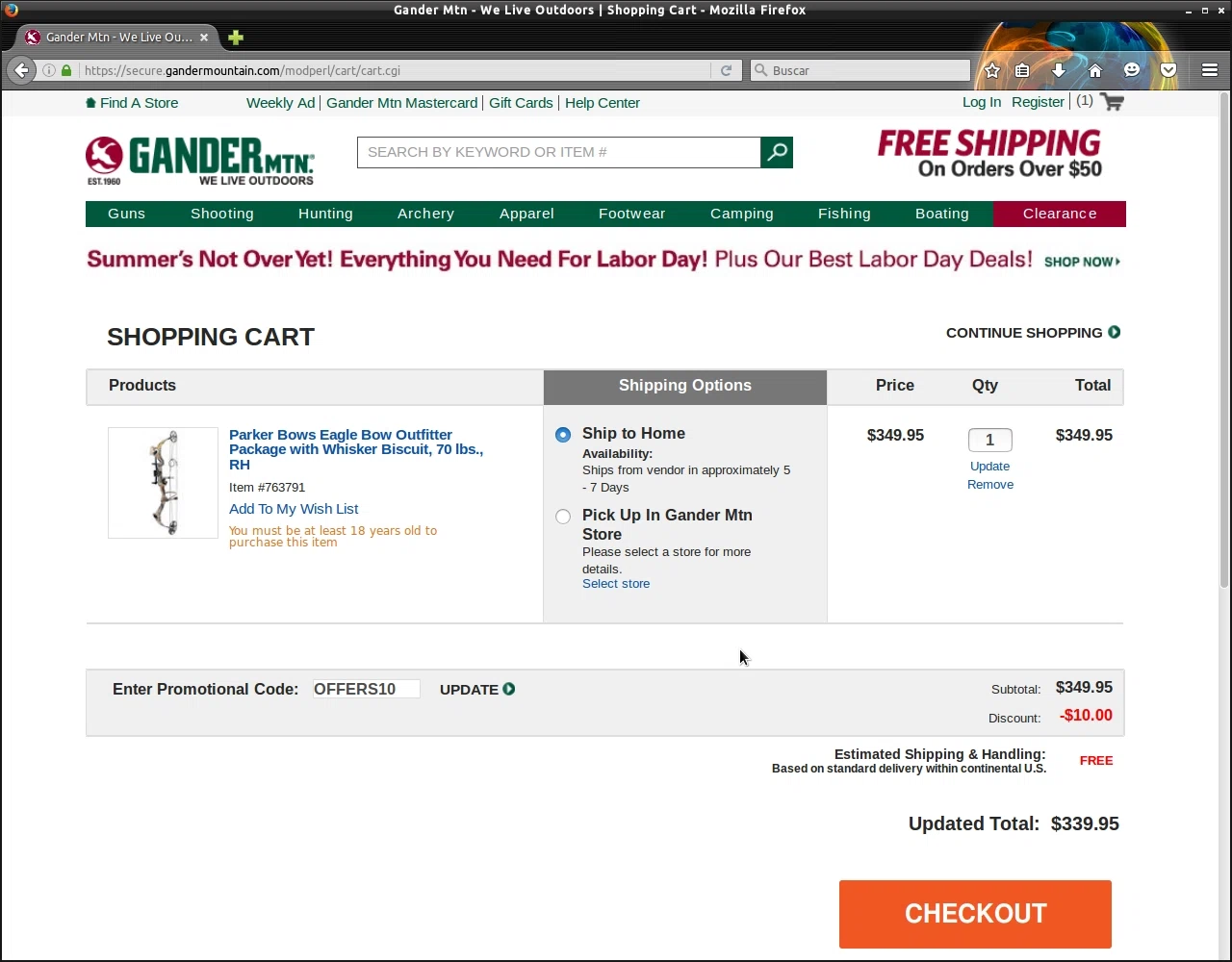
Task: Click the keyword search input field
Action: click(558, 152)
